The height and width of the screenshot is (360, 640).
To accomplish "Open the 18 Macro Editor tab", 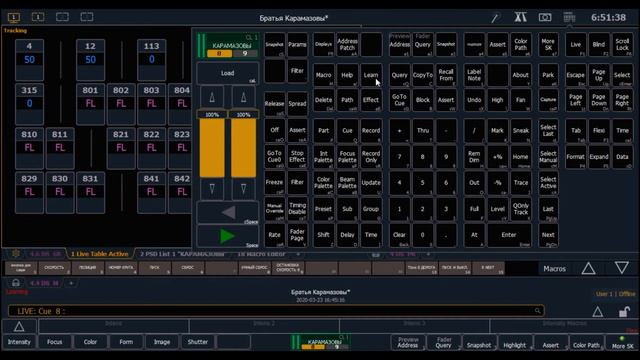I will point(262,254).
